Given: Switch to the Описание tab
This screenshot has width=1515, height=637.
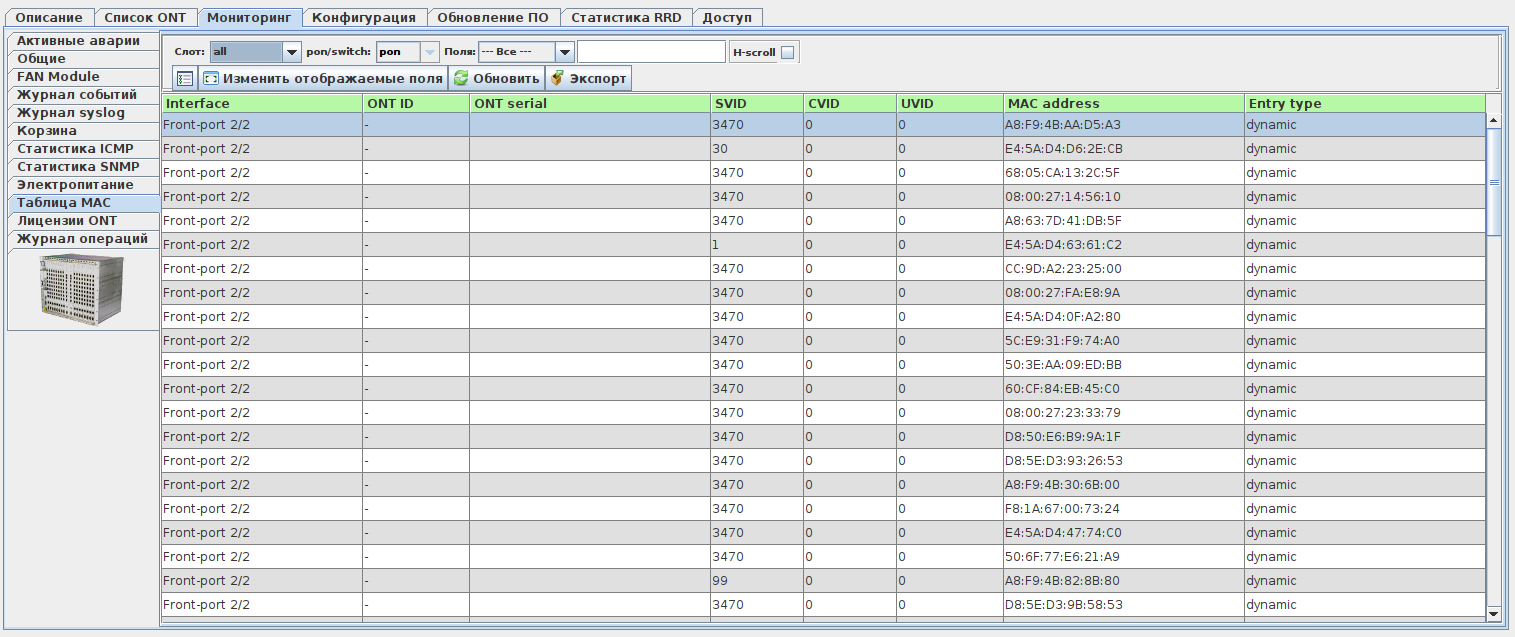Looking at the screenshot, I should pos(49,17).
